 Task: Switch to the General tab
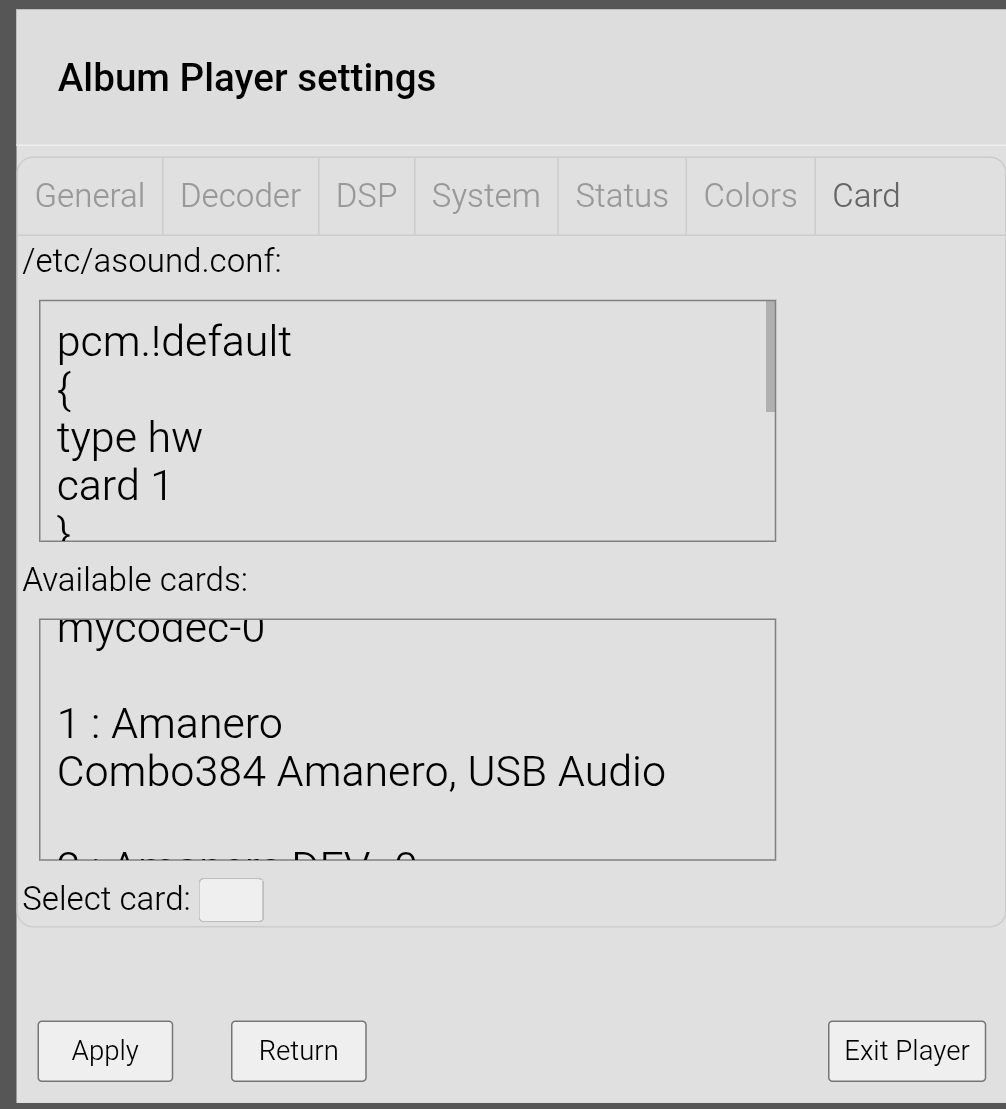(90, 196)
